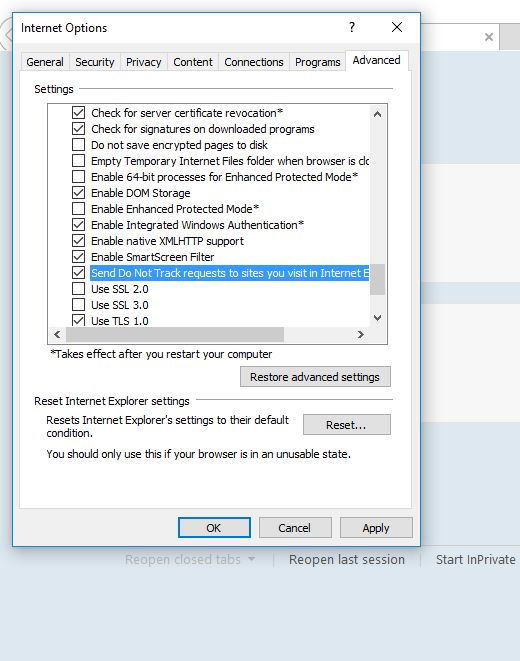520x661 pixels.
Task: Open the Privacy tab
Action: (144, 62)
